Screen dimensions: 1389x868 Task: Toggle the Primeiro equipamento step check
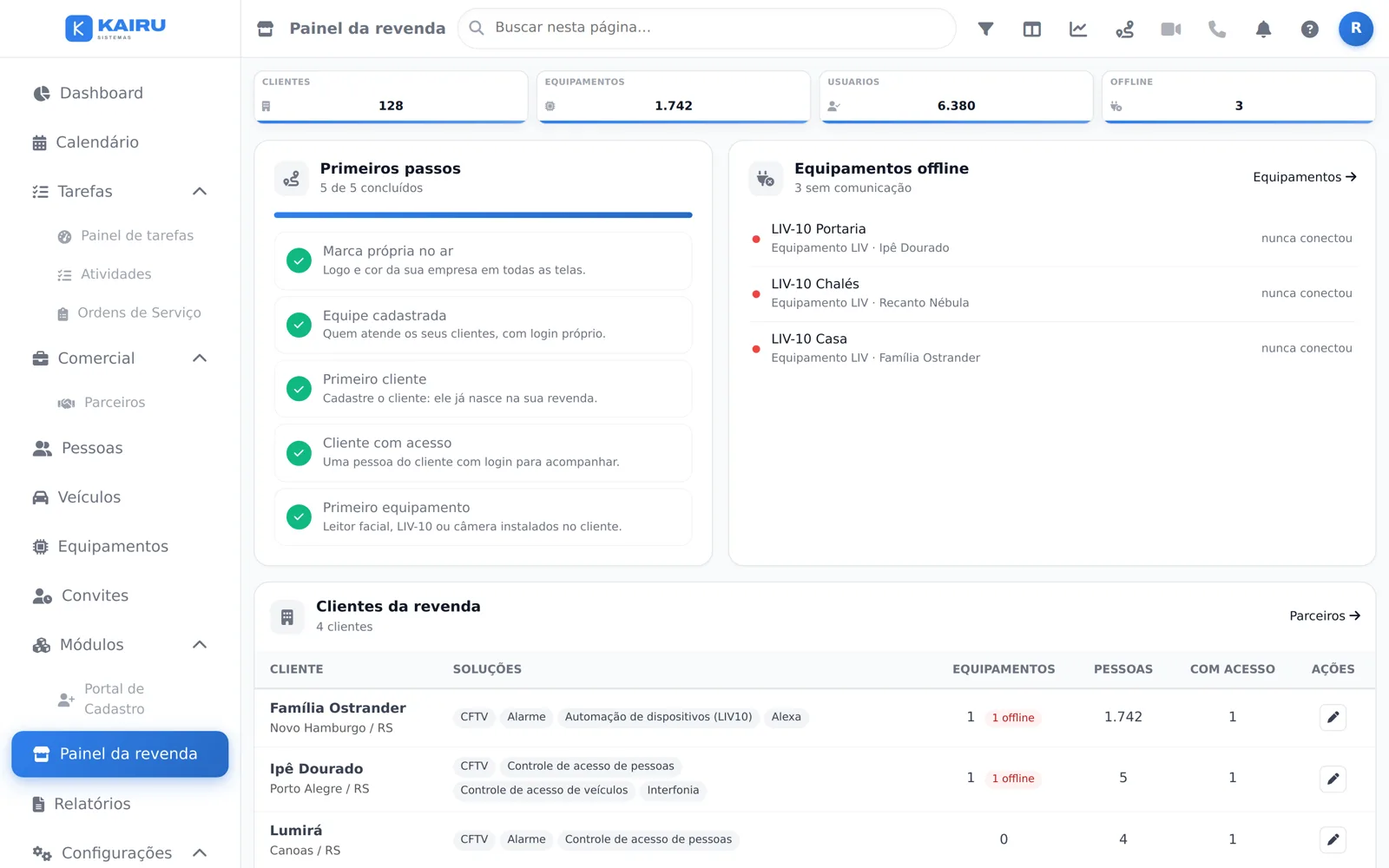[x=299, y=517]
